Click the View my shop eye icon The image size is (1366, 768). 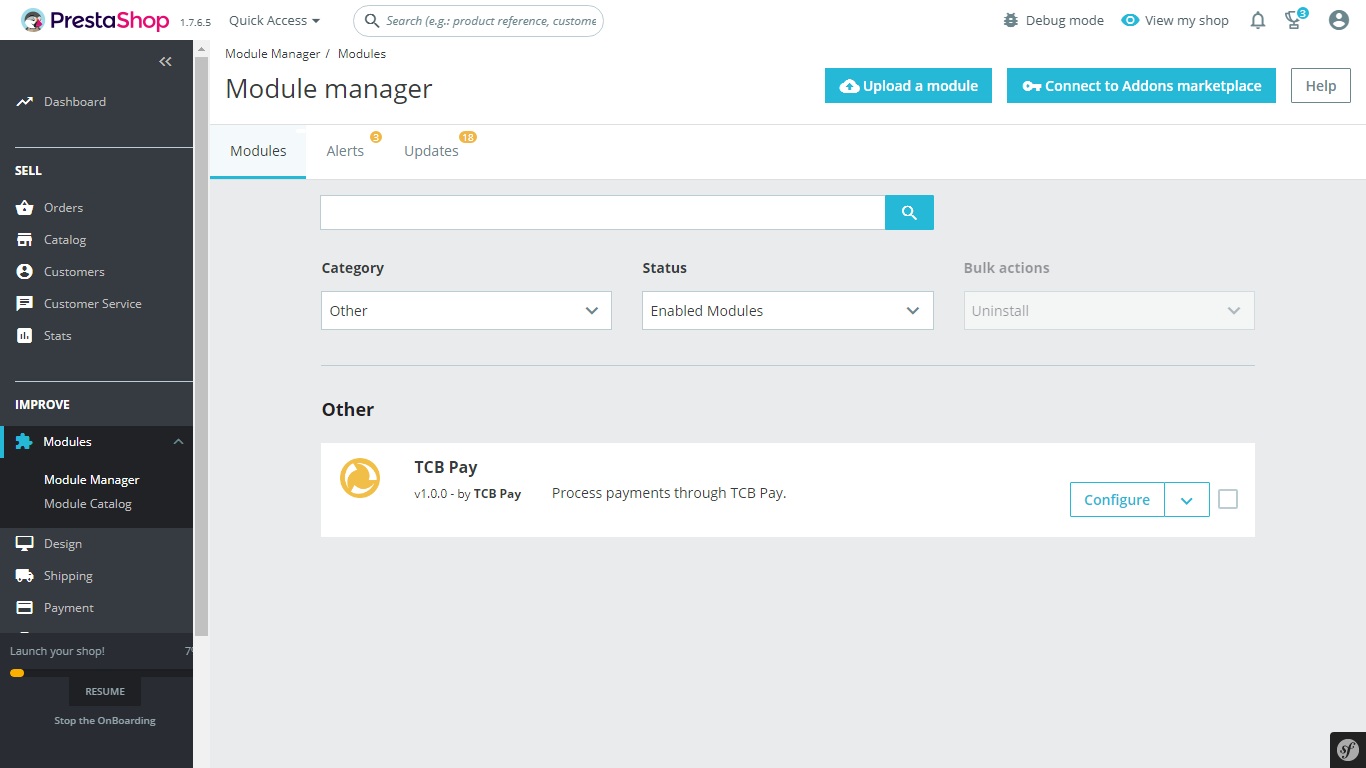coord(1130,20)
